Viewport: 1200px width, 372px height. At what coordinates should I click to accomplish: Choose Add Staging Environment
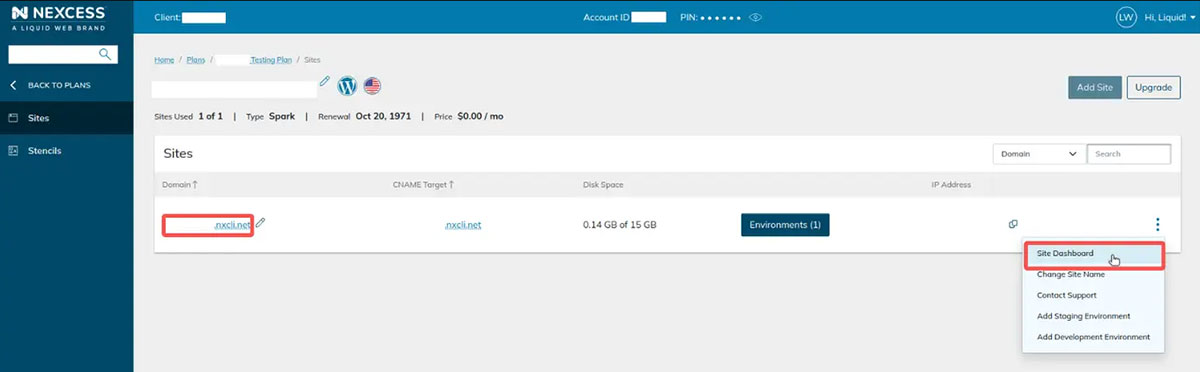coord(1084,316)
